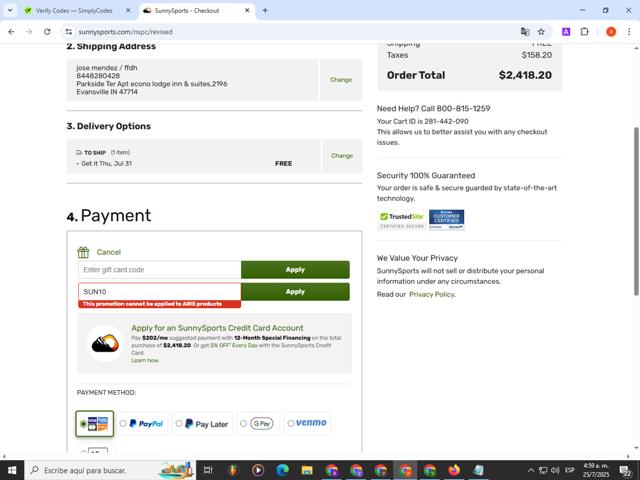Open Firefox from taskbar
640x480 pixels.
pyautogui.click(x=454, y=470)
